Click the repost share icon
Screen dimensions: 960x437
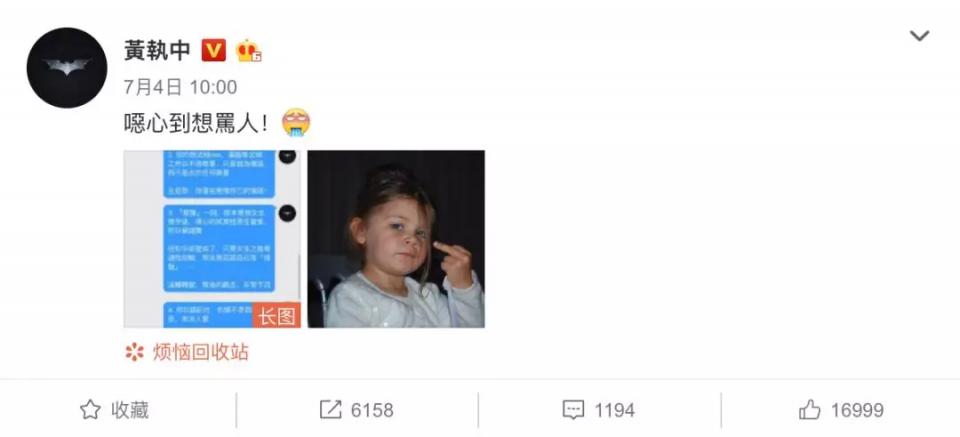coord(331,409)
